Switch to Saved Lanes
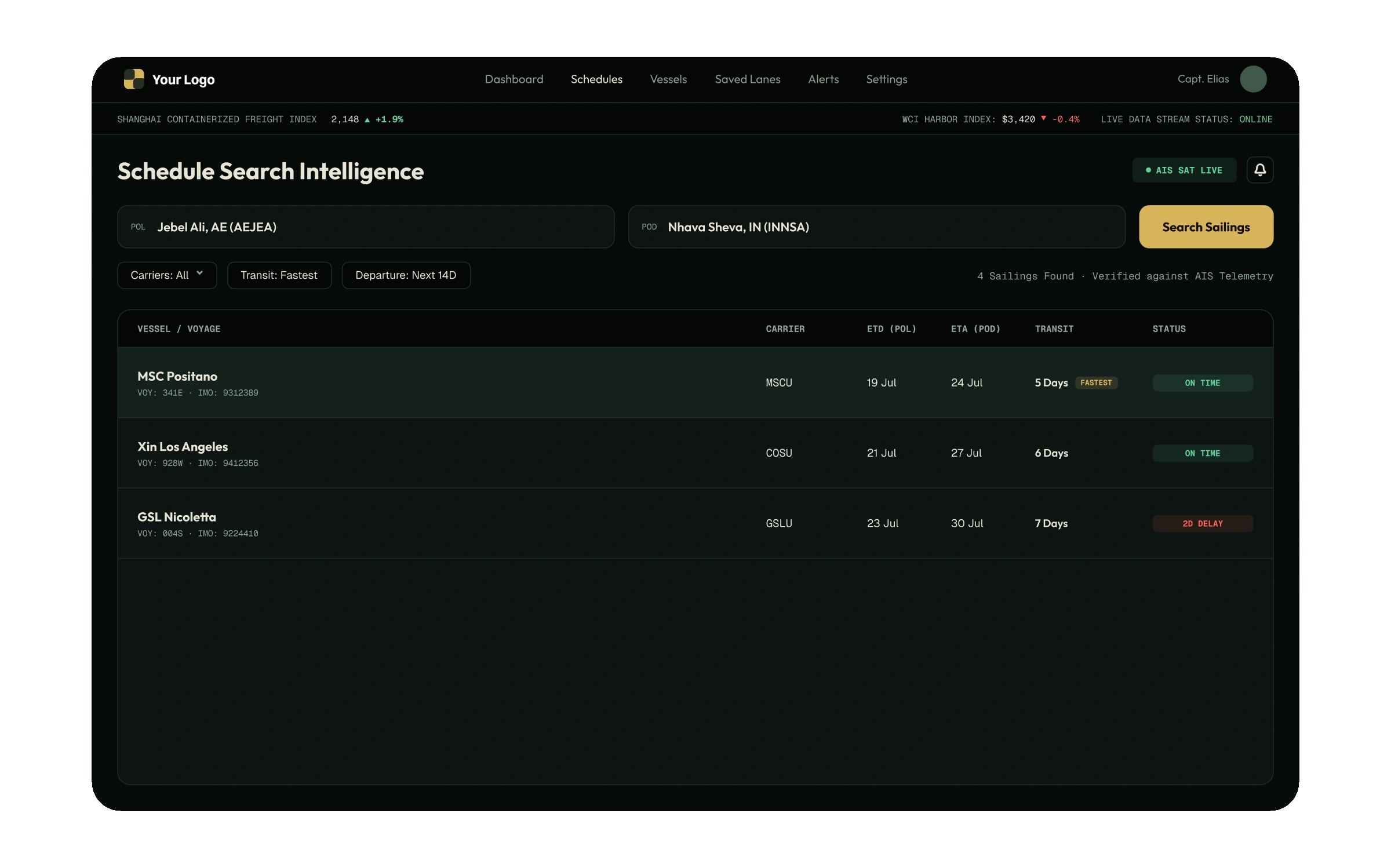Image resolution: width=1391 pixels, height=868 pixels. [748, 79]
